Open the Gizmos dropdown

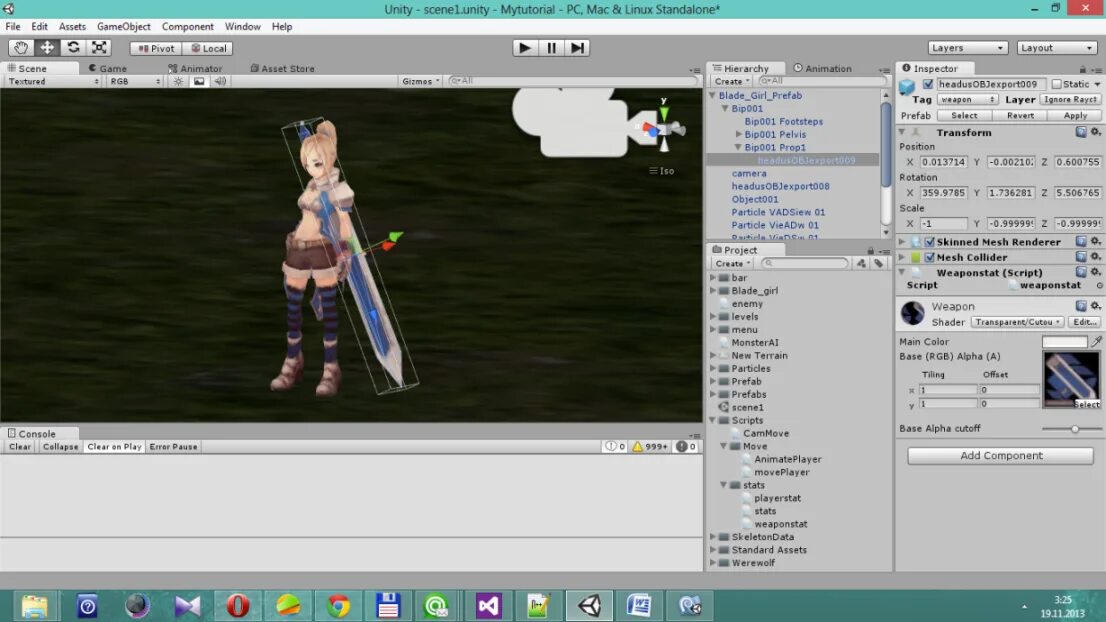[x=420, y=81]
